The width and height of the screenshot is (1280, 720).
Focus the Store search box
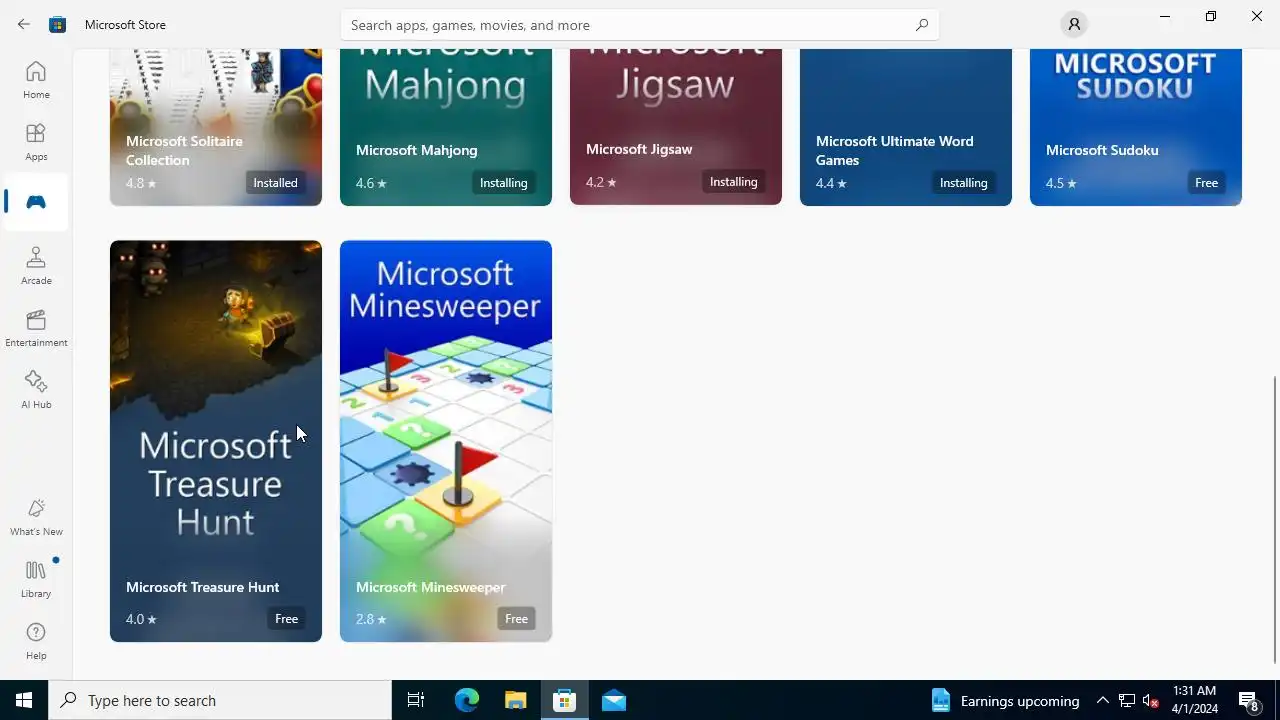point(640,25)
